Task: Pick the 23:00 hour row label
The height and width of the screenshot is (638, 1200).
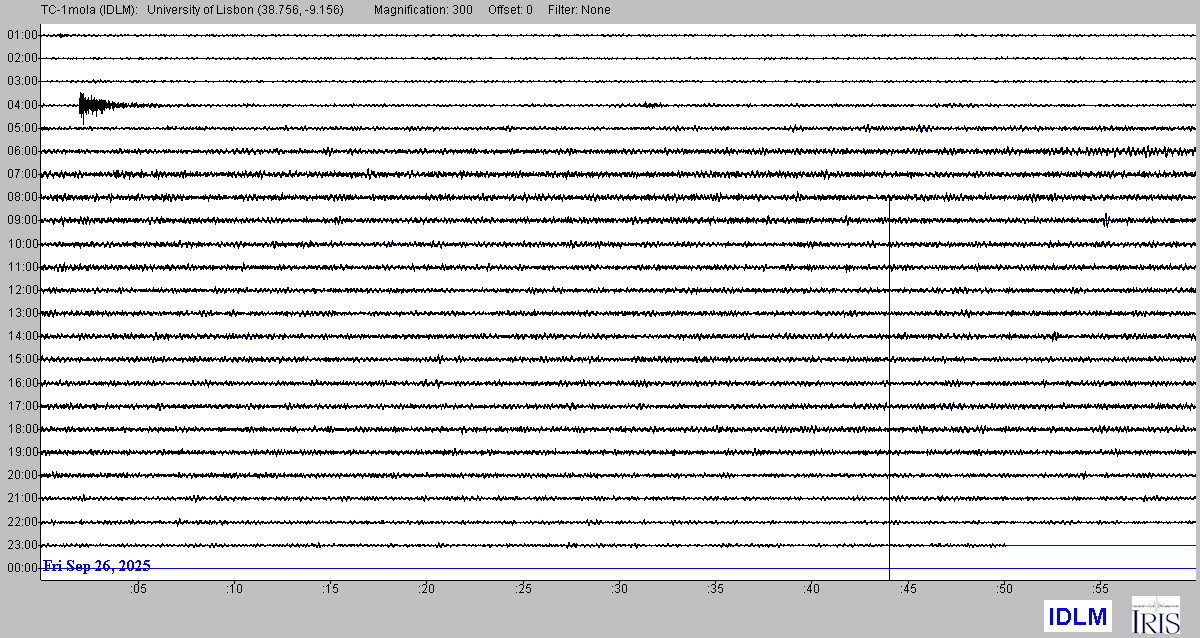Action: (22, 545)
